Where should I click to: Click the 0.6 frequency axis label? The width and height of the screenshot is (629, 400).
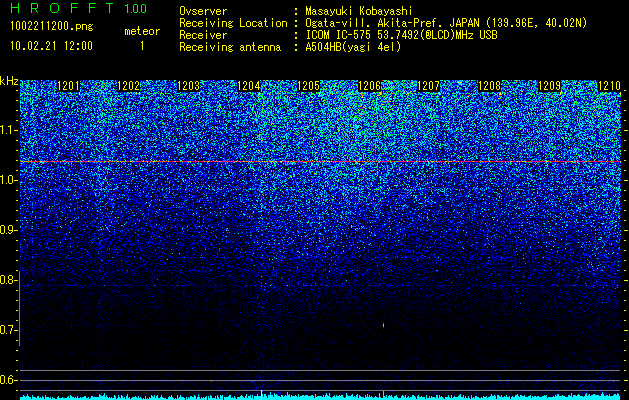click(x=8, y=380)
